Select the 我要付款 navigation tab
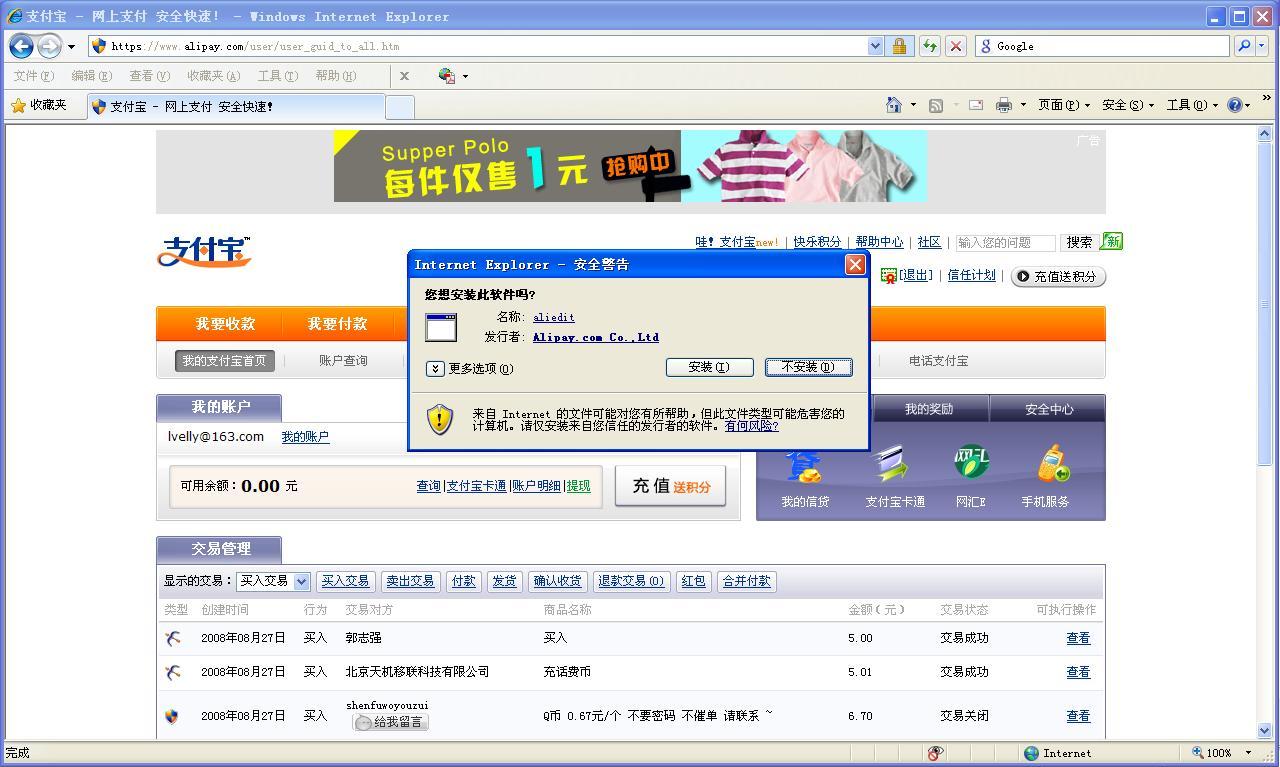The width and height of the screenshot is (1280, 767). (337, 324)
